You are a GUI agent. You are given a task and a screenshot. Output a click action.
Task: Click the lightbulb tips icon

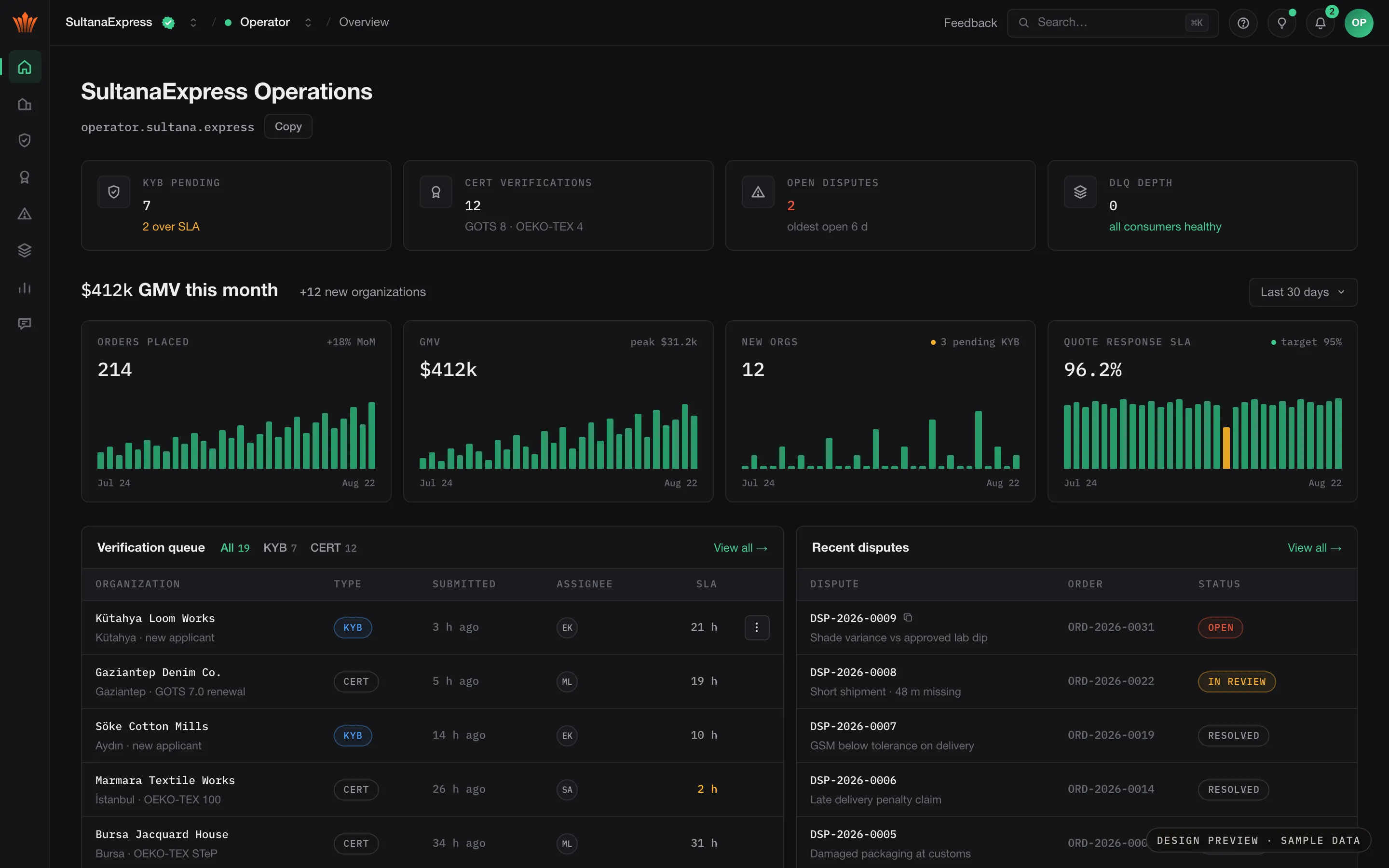pyautogui.click(x=1281, y=23)
